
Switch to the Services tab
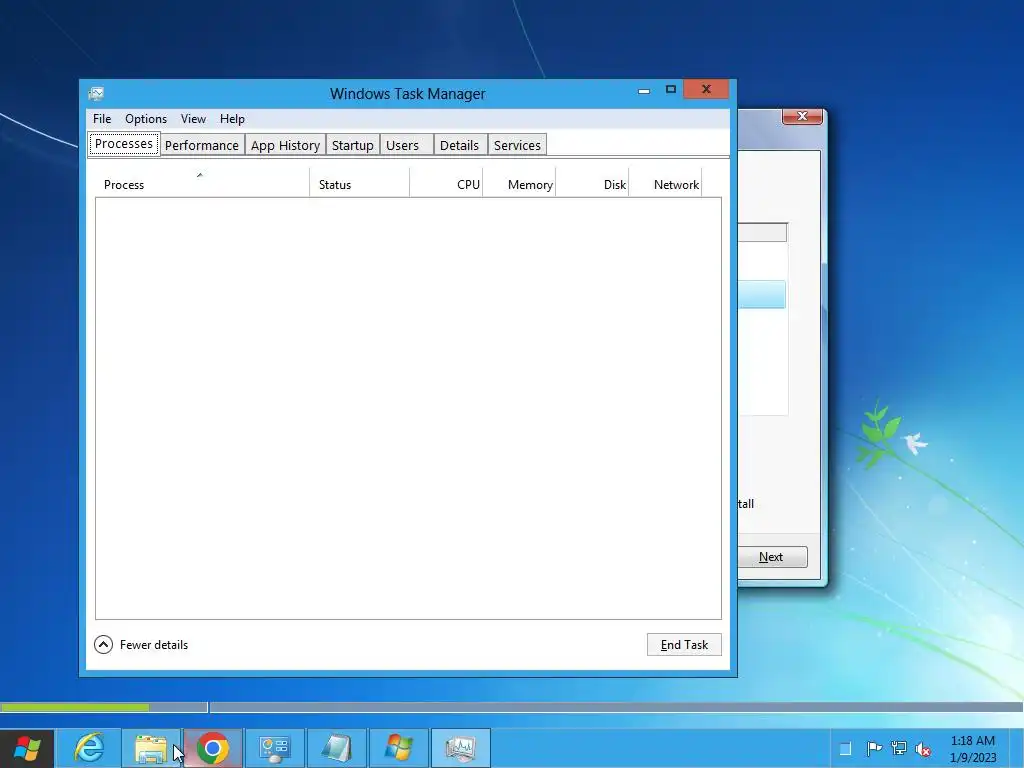click(517, 145)
